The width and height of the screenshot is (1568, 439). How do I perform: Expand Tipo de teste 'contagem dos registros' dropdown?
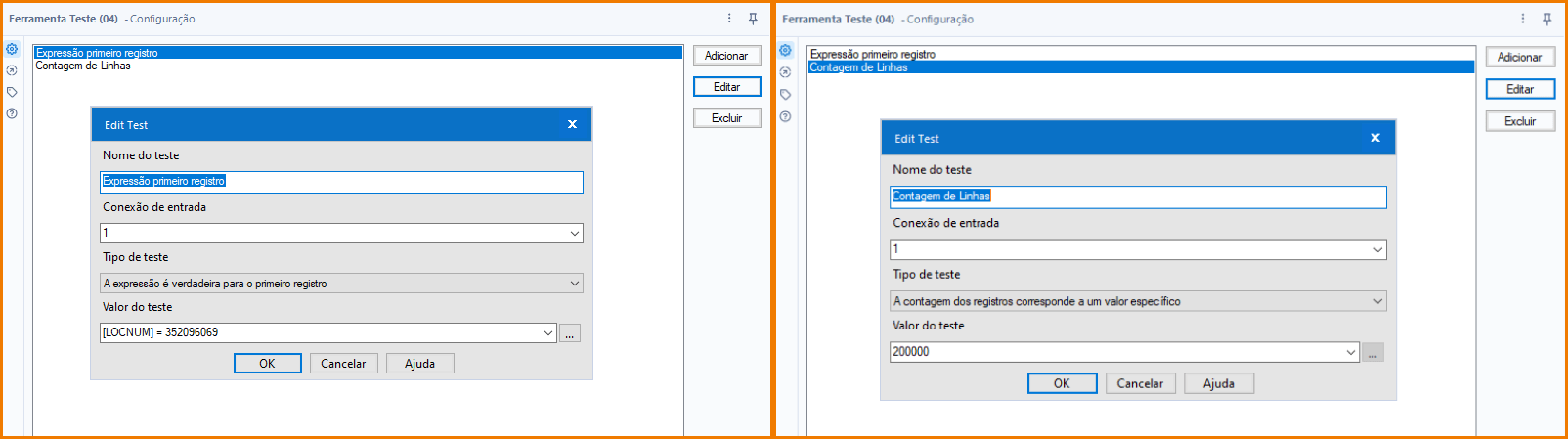[1378, 301]
